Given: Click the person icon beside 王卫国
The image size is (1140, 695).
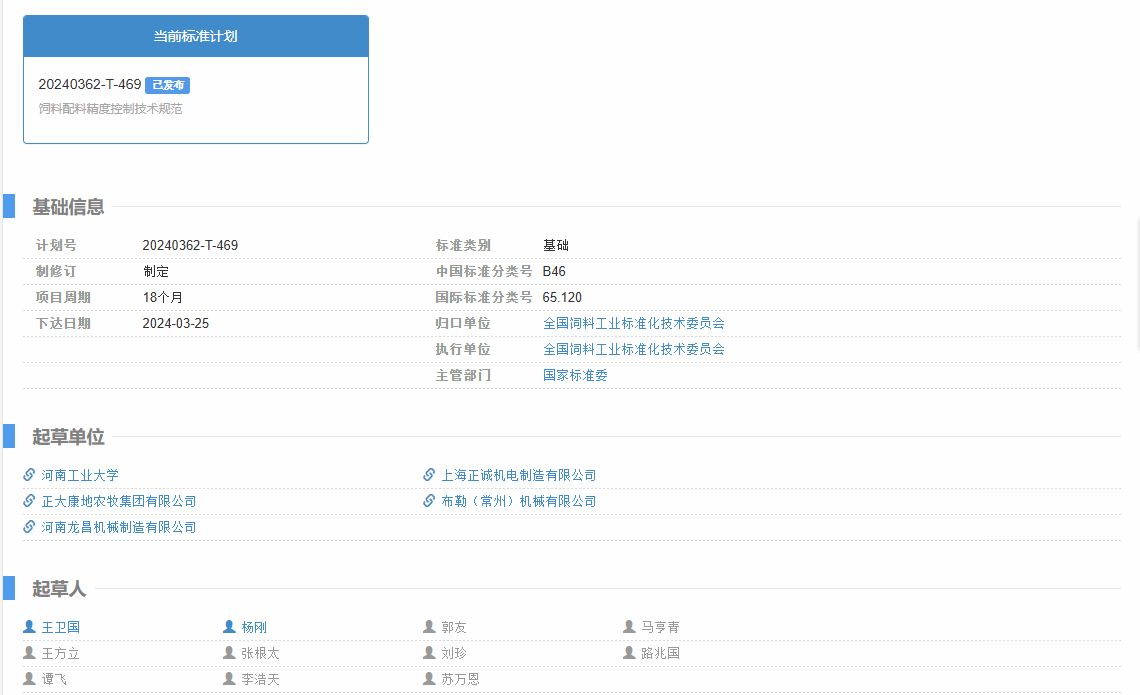Looking at the screenshot, I should 29,627.
